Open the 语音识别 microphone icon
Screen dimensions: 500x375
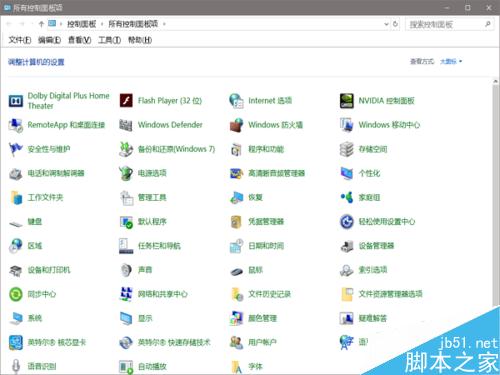pyautogui.click(x=16, y=366)
